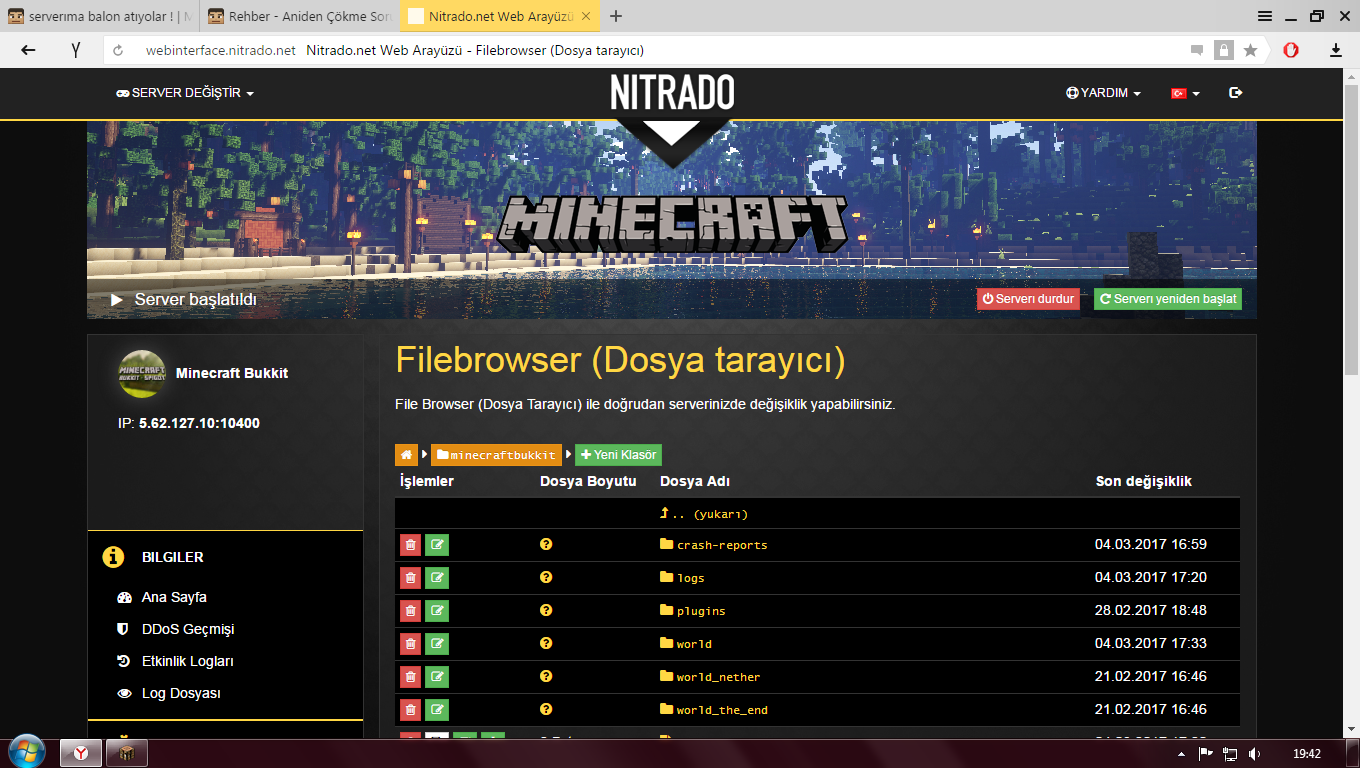Viewport: 1360px width, 768px height.
Task: Expand the YARDIM help menu
Action: click(x=1103, y=93)
